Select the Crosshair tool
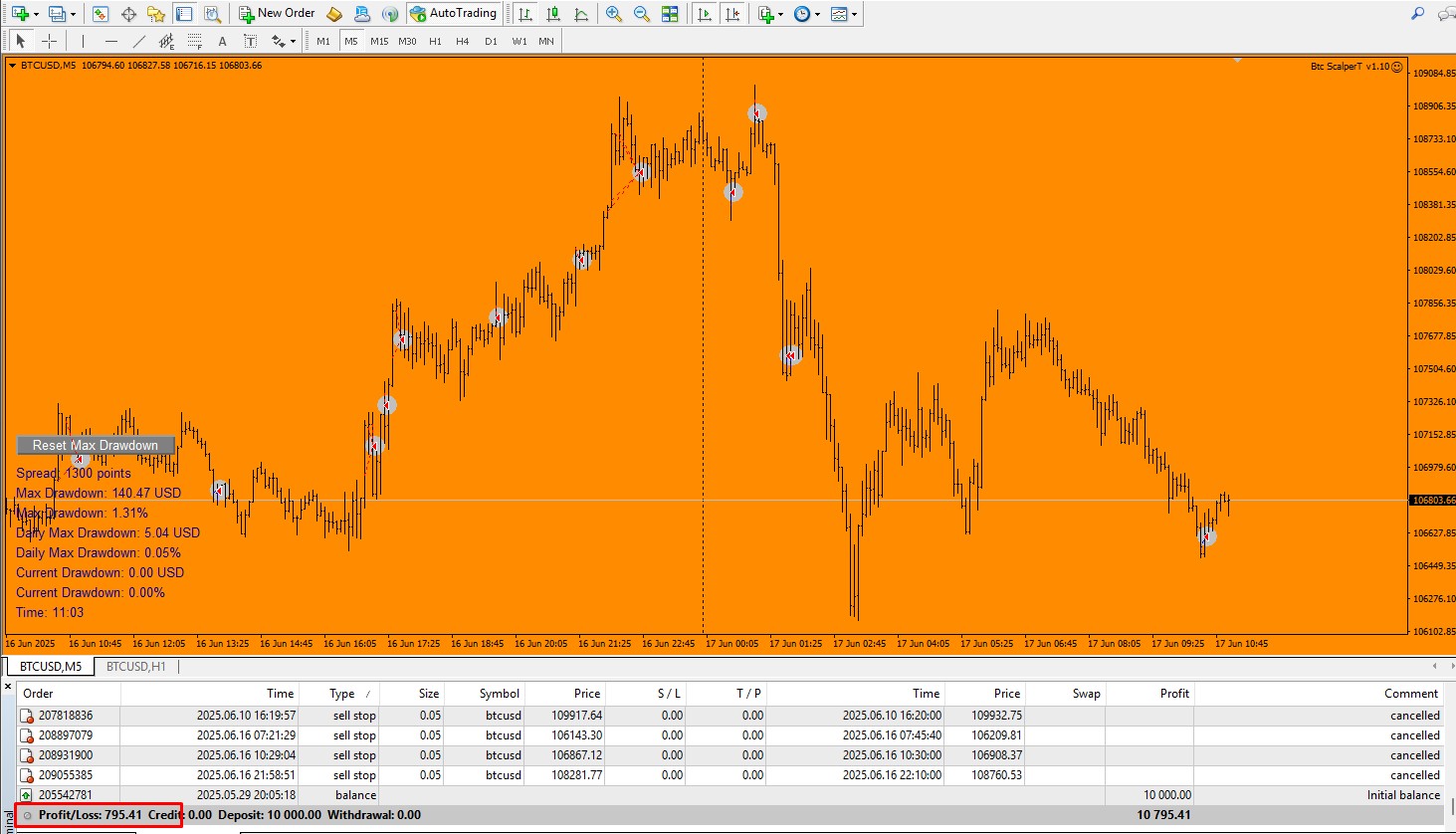This screenshot has height=834, width=1456. pyautogui.click(x=49, y=41)
